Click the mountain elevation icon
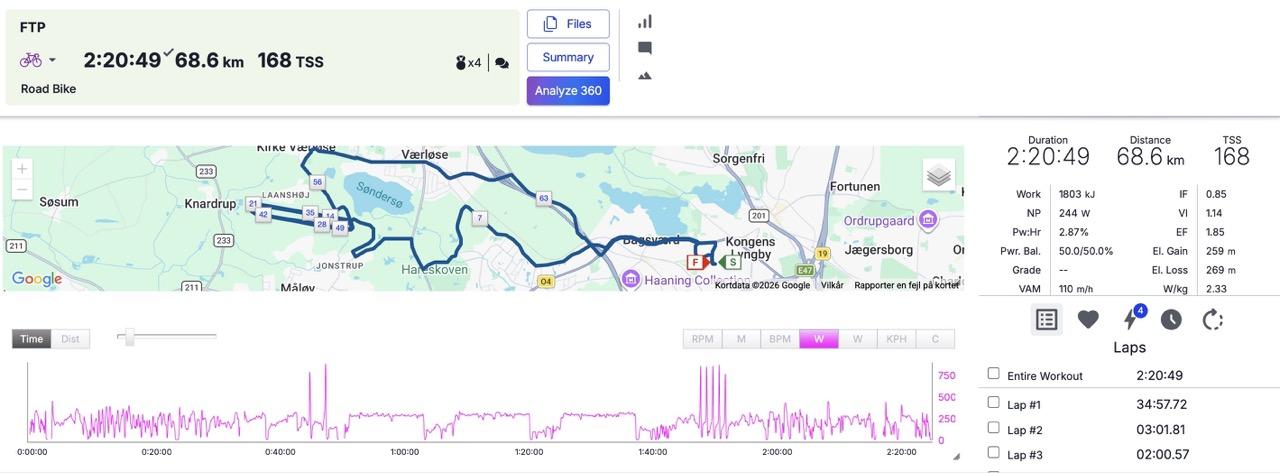Image resolution: width=1280 pixels, height=473 pixels. click(x=645, y=75)
